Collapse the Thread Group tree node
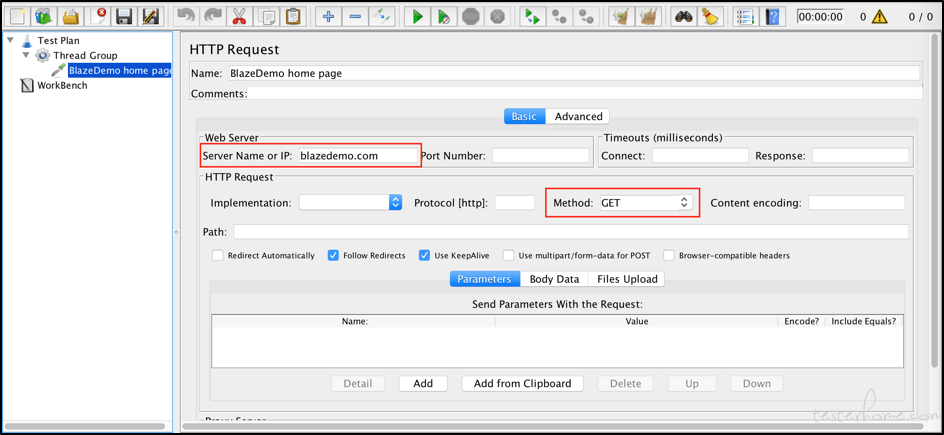 point(27,56)
